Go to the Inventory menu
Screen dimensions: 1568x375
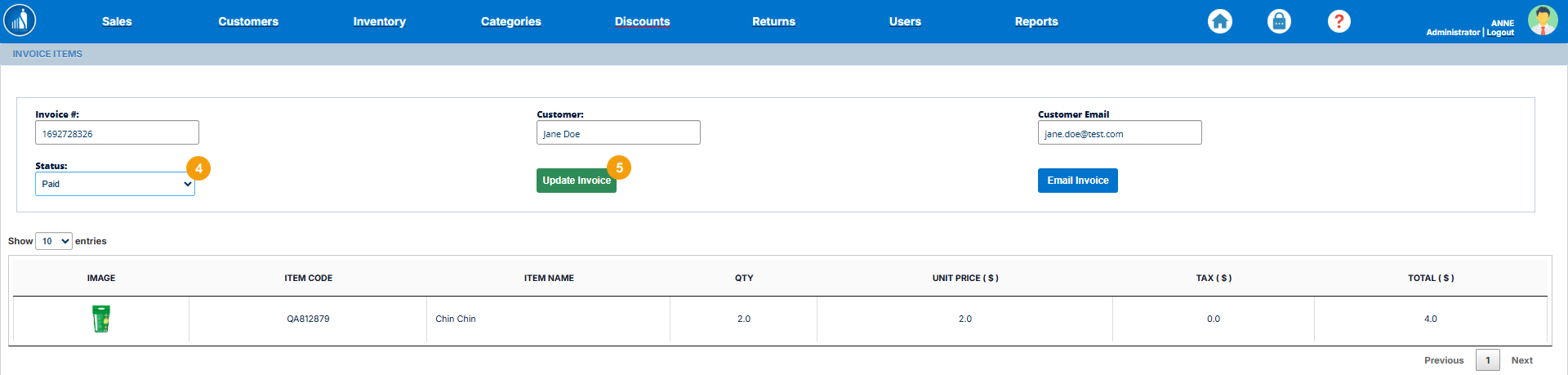[379, 21]
